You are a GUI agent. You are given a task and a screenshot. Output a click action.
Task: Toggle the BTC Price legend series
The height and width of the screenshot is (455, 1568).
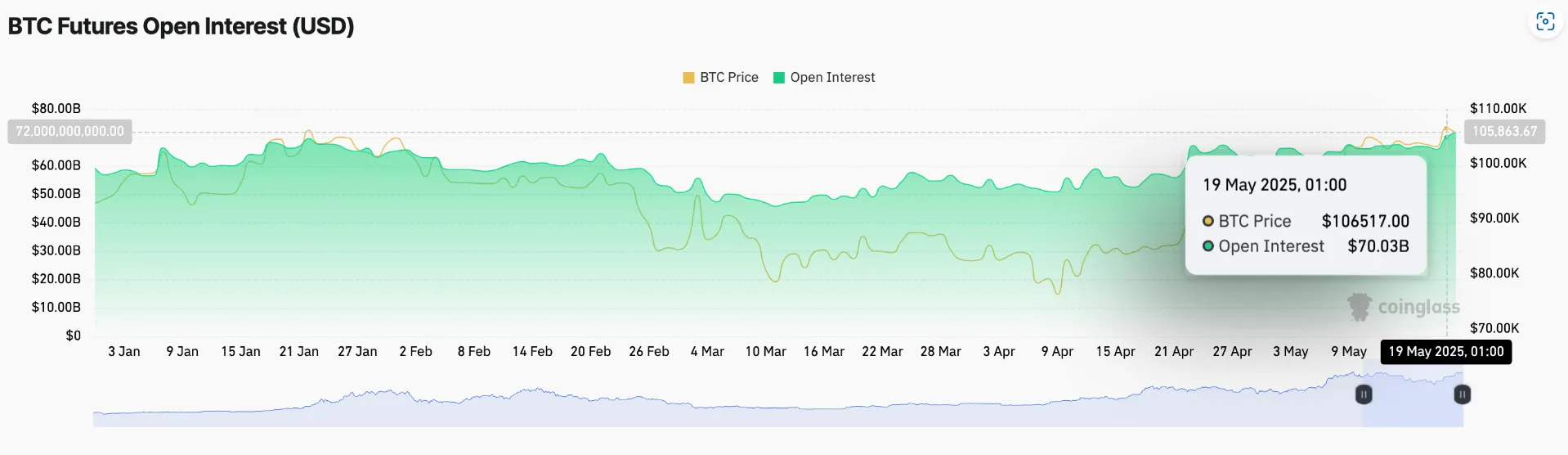(x=721, y=77)
